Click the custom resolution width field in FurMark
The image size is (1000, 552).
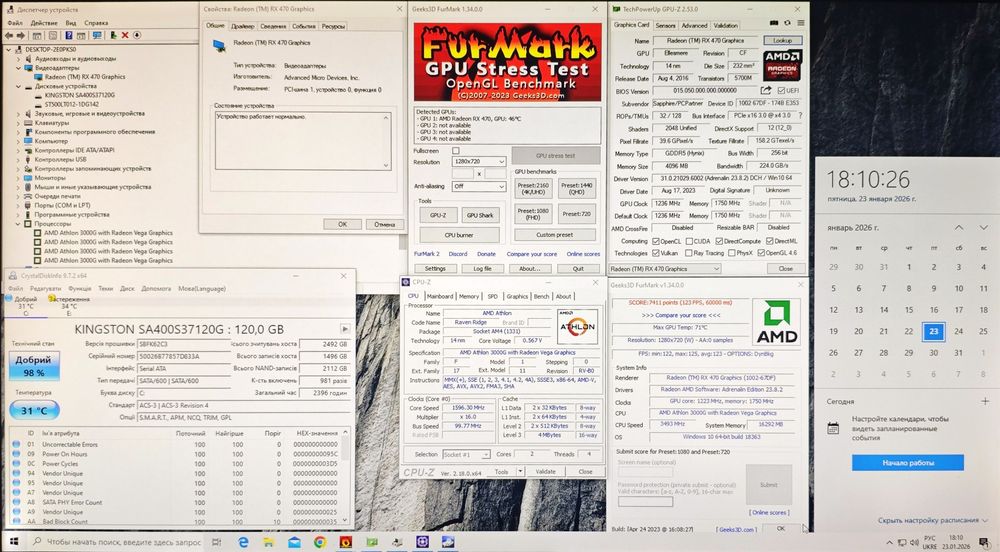click(x=463, y=173)
